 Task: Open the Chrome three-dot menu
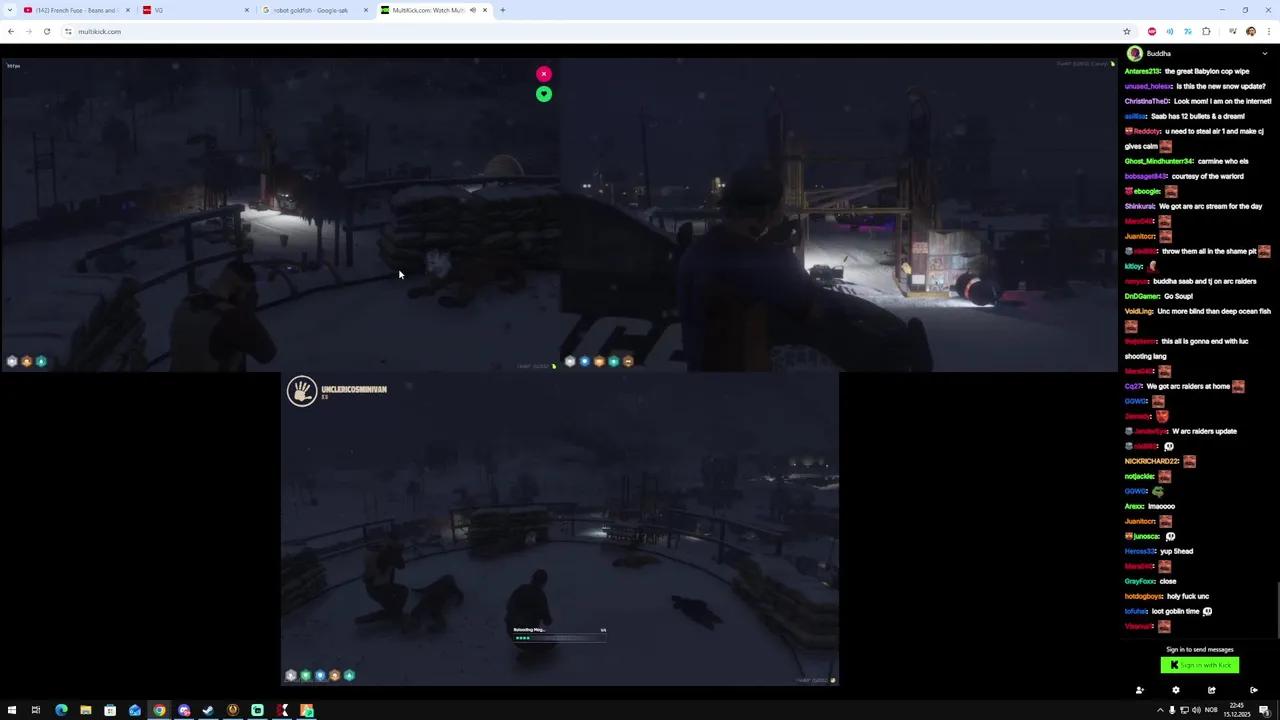[x=1269, y=31]
